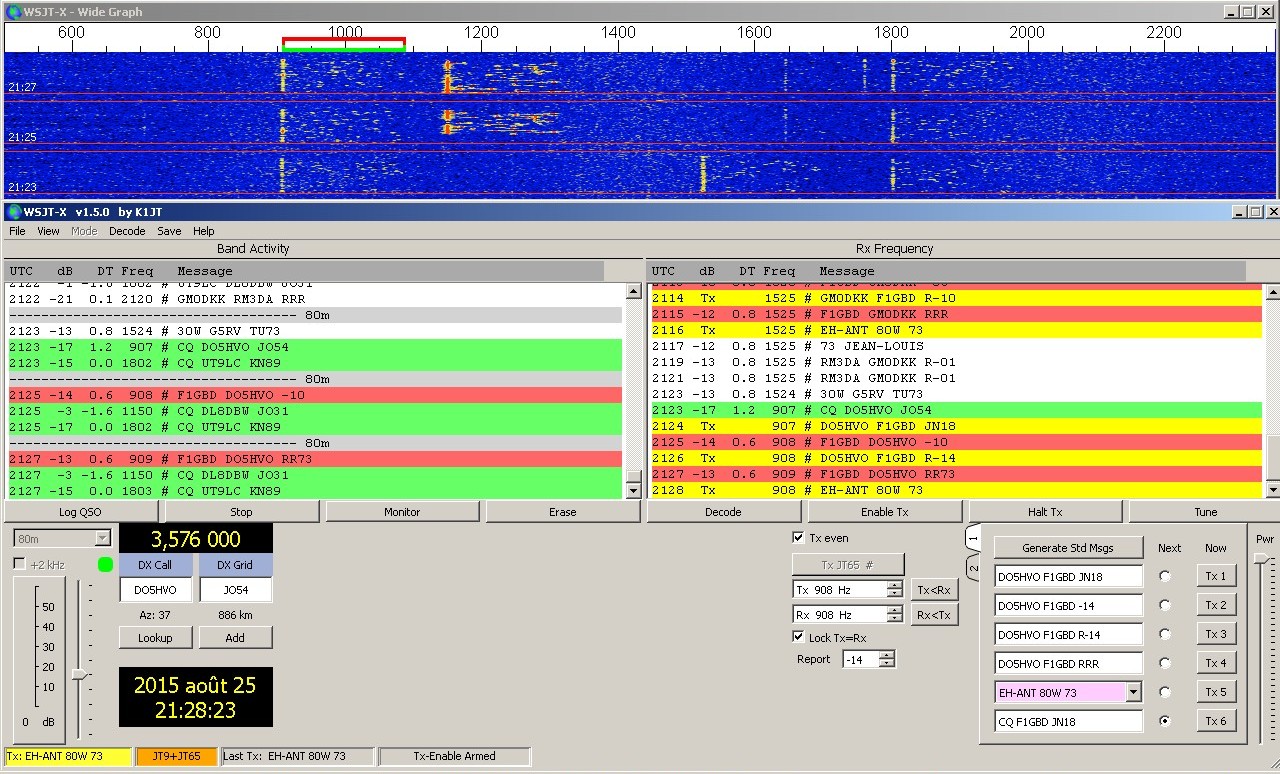The width and height of the screenshot is (1280, 774).
Task: Click the Report -14 stepper
Action: click(886, 659)
